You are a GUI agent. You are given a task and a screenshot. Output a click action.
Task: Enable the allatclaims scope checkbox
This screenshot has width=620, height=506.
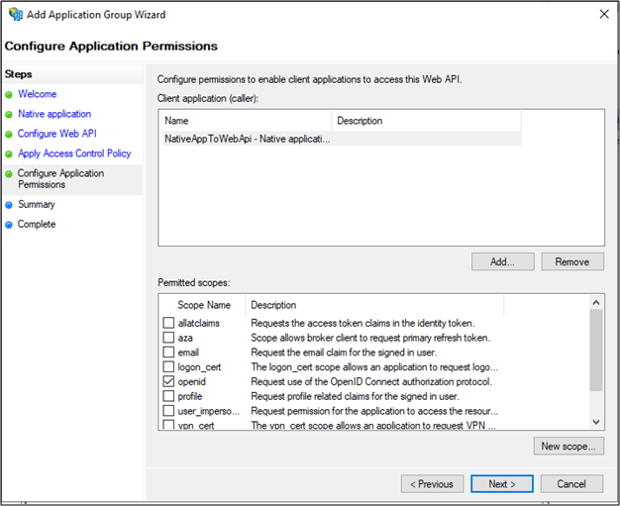[x=168, y=323]
